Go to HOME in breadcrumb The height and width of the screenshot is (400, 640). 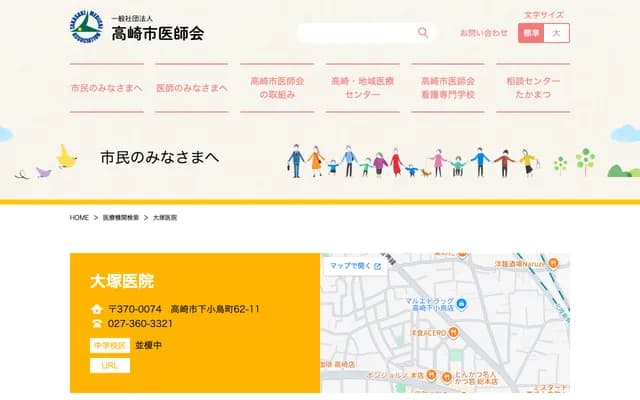click(80, 217)
